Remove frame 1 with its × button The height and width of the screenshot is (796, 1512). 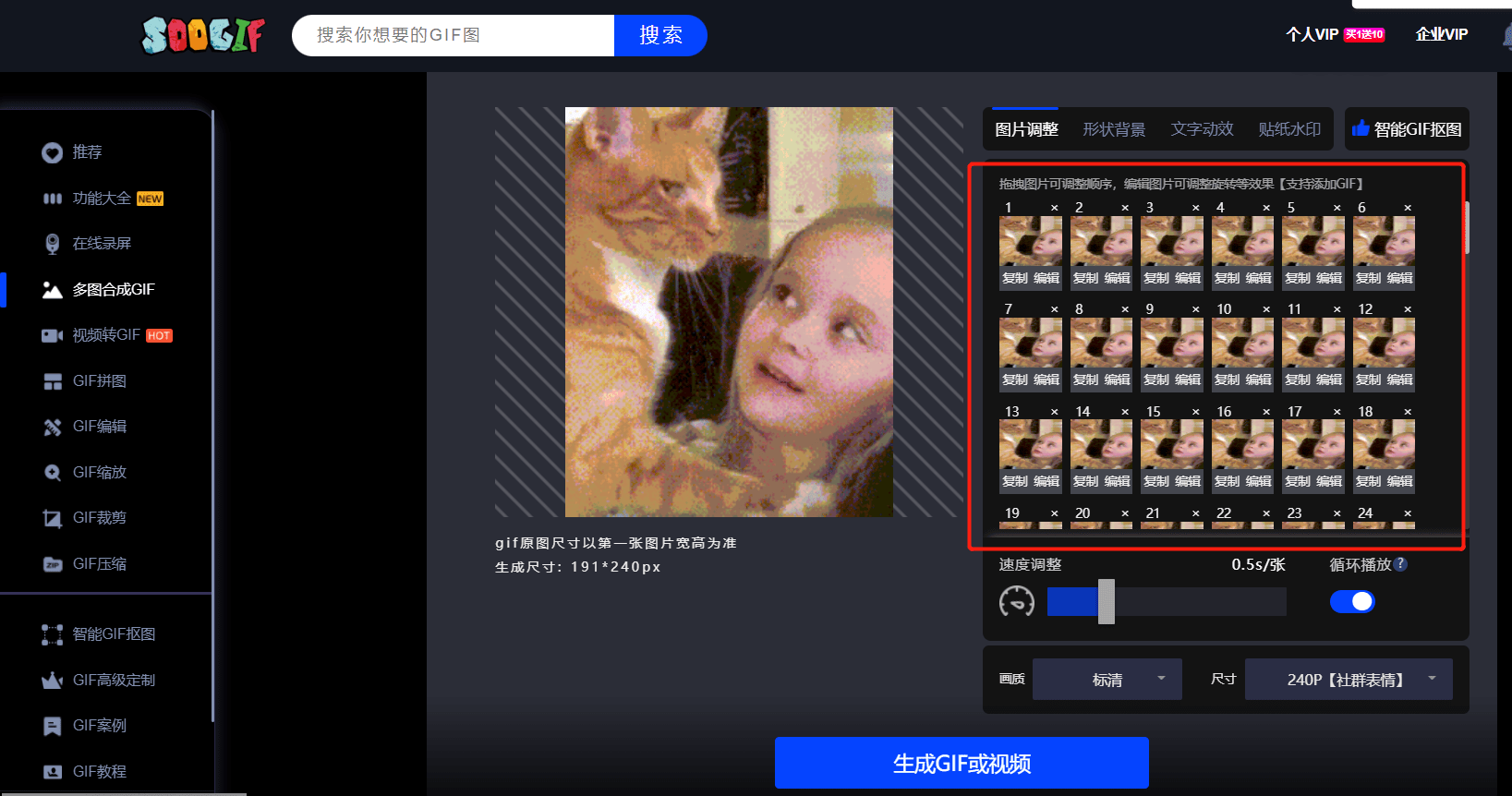tap(1055, 208)
